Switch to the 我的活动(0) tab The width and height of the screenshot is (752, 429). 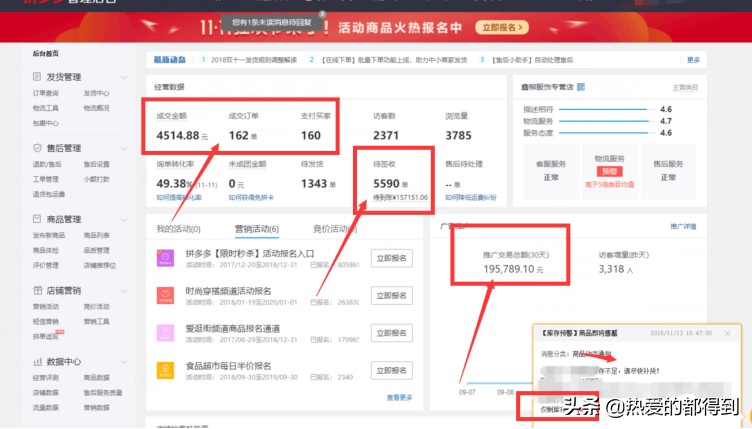(178, 229)
